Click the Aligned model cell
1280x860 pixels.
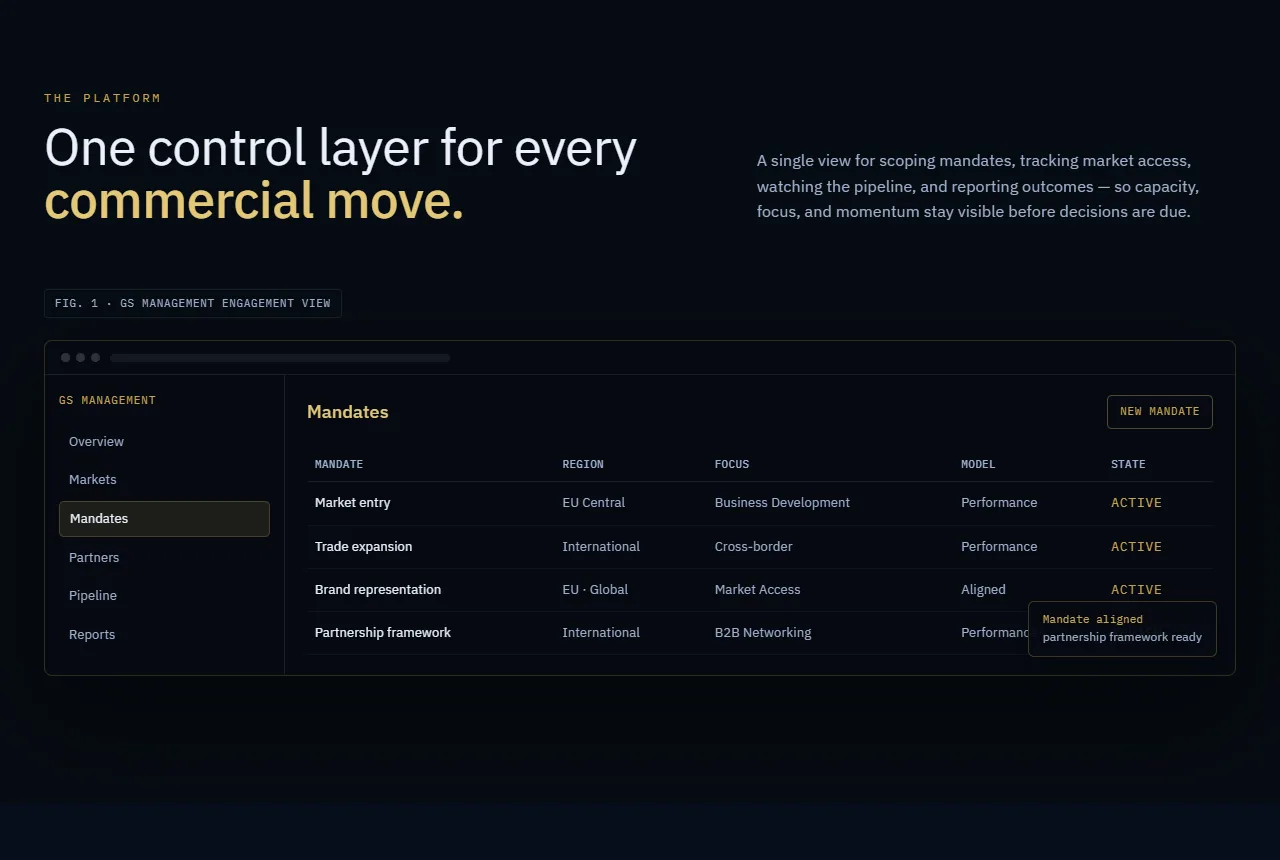pyautogui.click(x=983, y=590)
